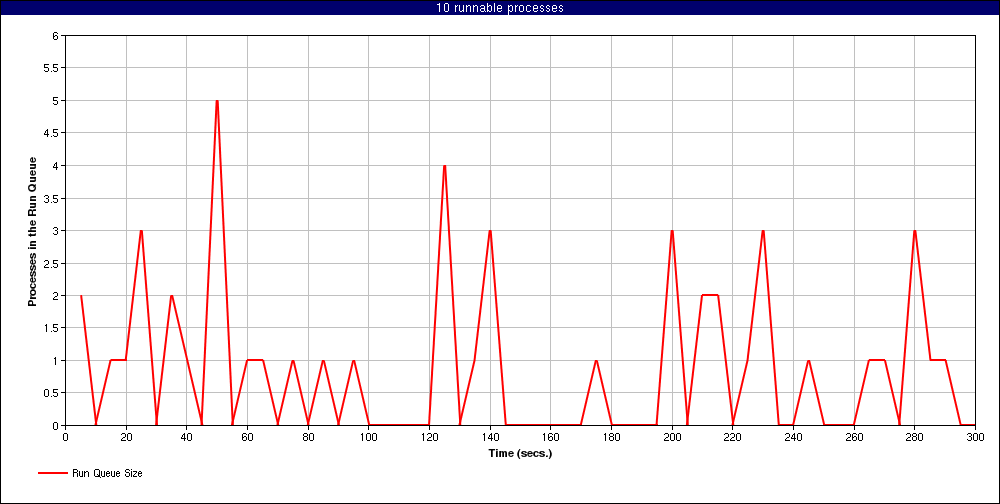Click the y-axis tick label "0.5"
The height and width of the screenshot is (504, 1000).
click(x=52, y=393)
